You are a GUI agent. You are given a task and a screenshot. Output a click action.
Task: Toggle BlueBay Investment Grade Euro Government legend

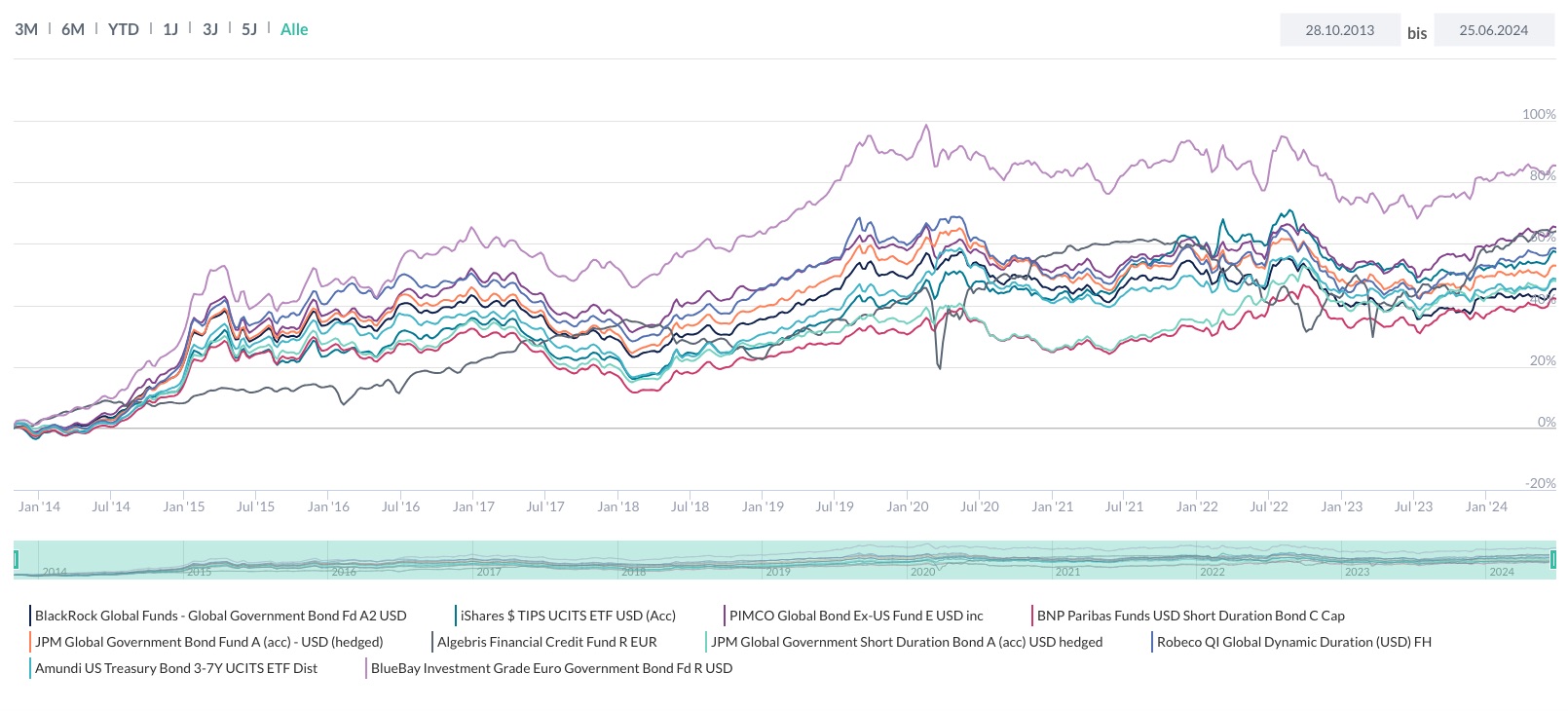(549, 668)
